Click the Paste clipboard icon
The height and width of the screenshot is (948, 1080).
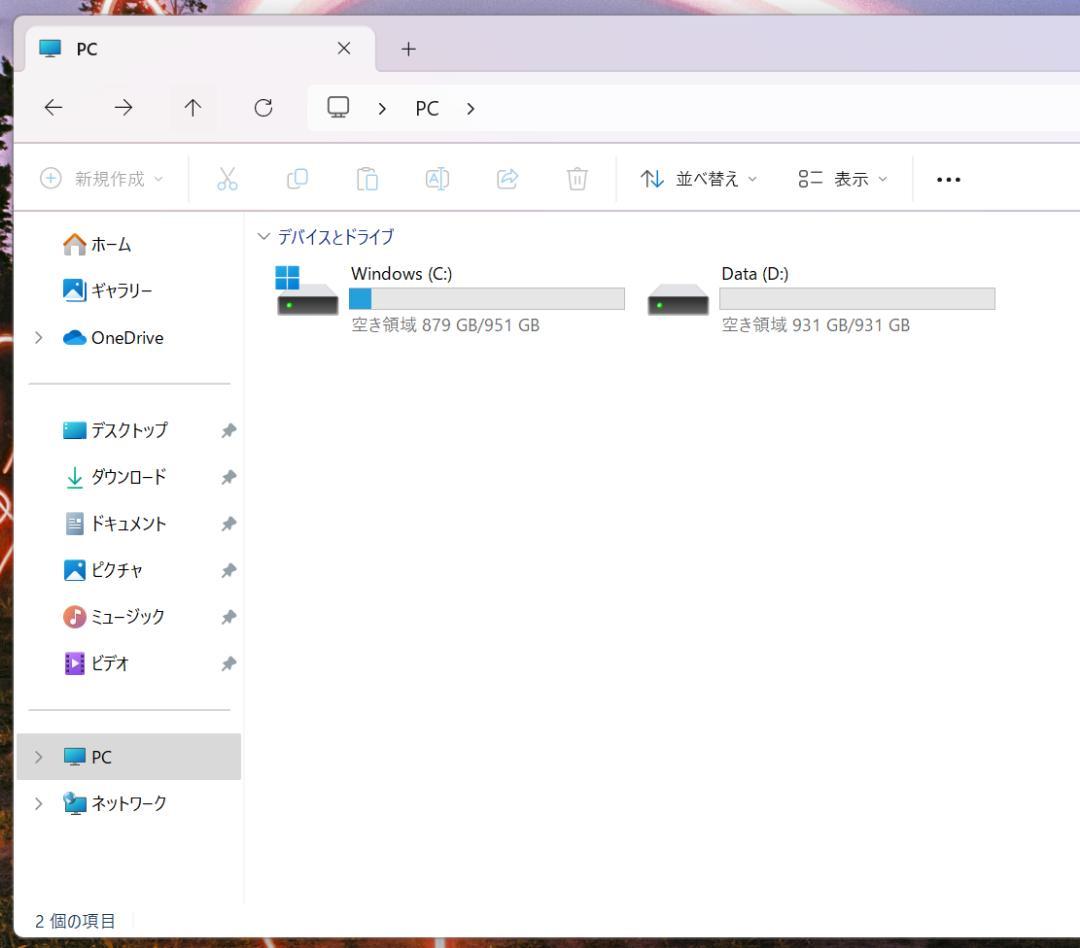[x=367, y=179]
